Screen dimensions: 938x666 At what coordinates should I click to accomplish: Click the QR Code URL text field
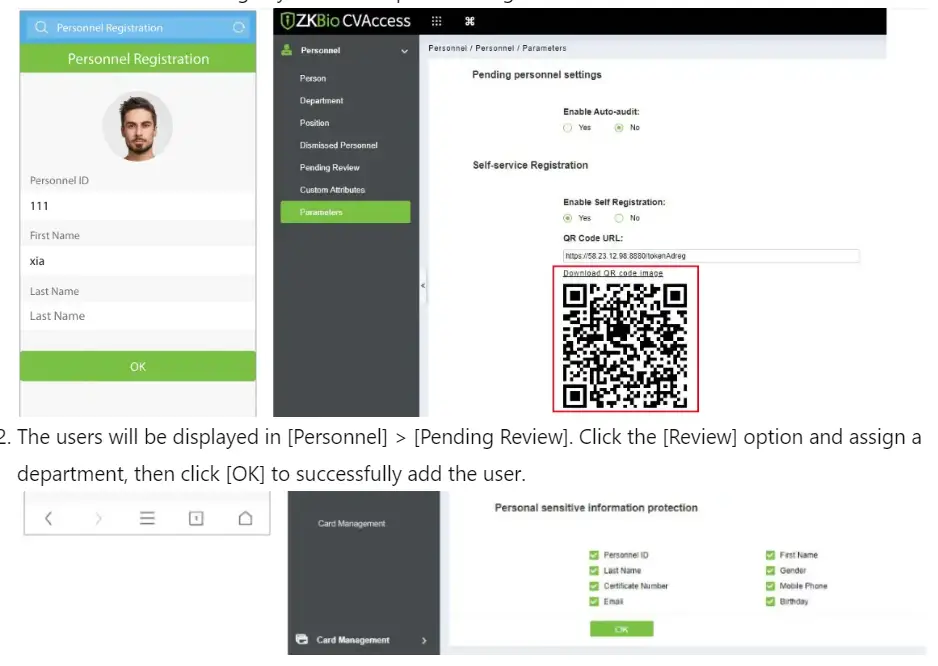(x=711, y=256)
